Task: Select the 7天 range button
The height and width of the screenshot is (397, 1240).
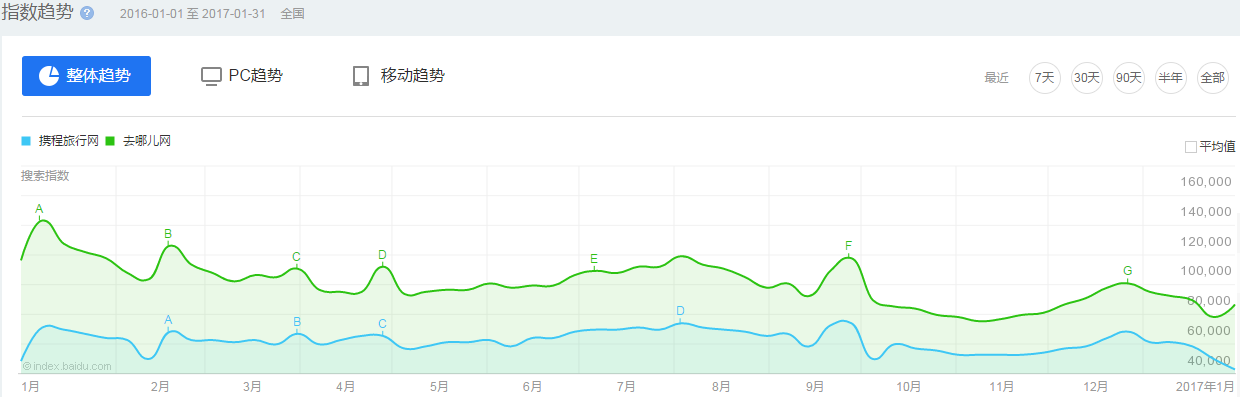Action: [1044, 78]
